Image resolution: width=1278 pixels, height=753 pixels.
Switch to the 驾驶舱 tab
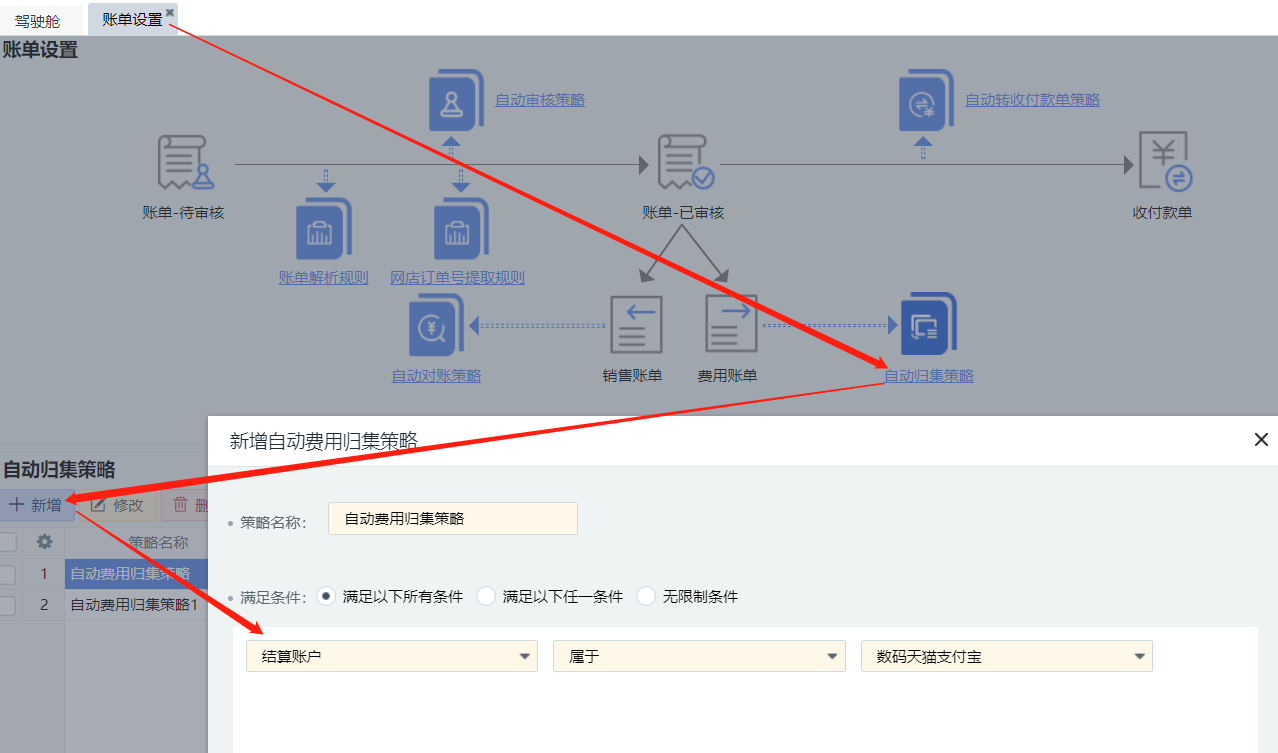tap(37, 20)
